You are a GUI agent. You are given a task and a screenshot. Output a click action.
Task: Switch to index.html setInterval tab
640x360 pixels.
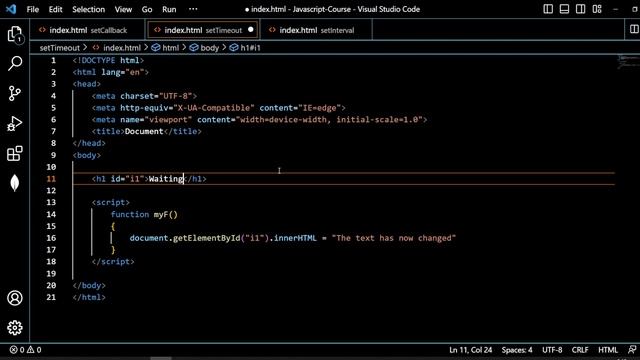coord(316,30)
